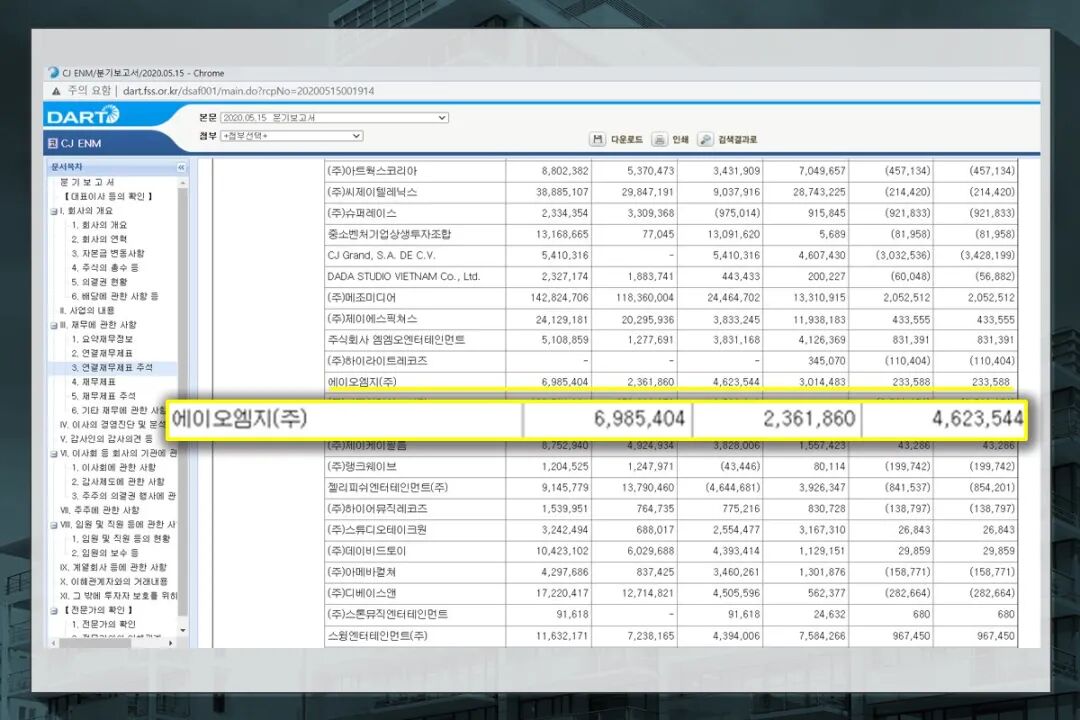Click the 다운로드 download button label

(627, 139)
